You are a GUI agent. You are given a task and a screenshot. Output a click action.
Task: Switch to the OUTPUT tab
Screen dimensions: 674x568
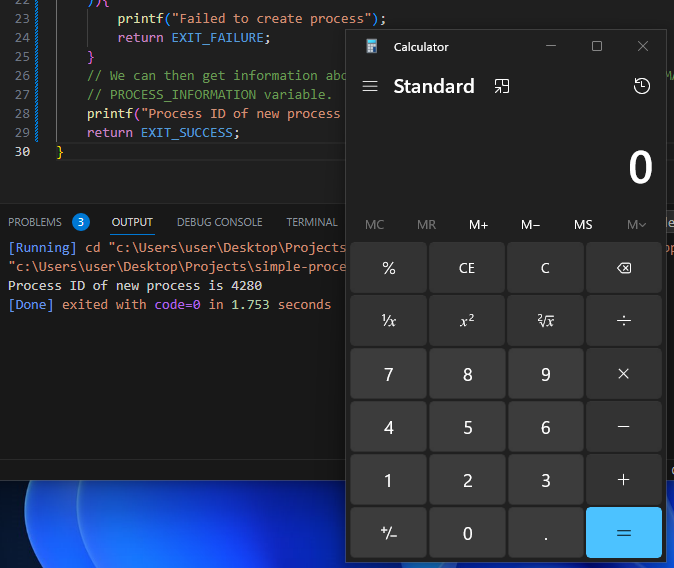pos(132,222)
